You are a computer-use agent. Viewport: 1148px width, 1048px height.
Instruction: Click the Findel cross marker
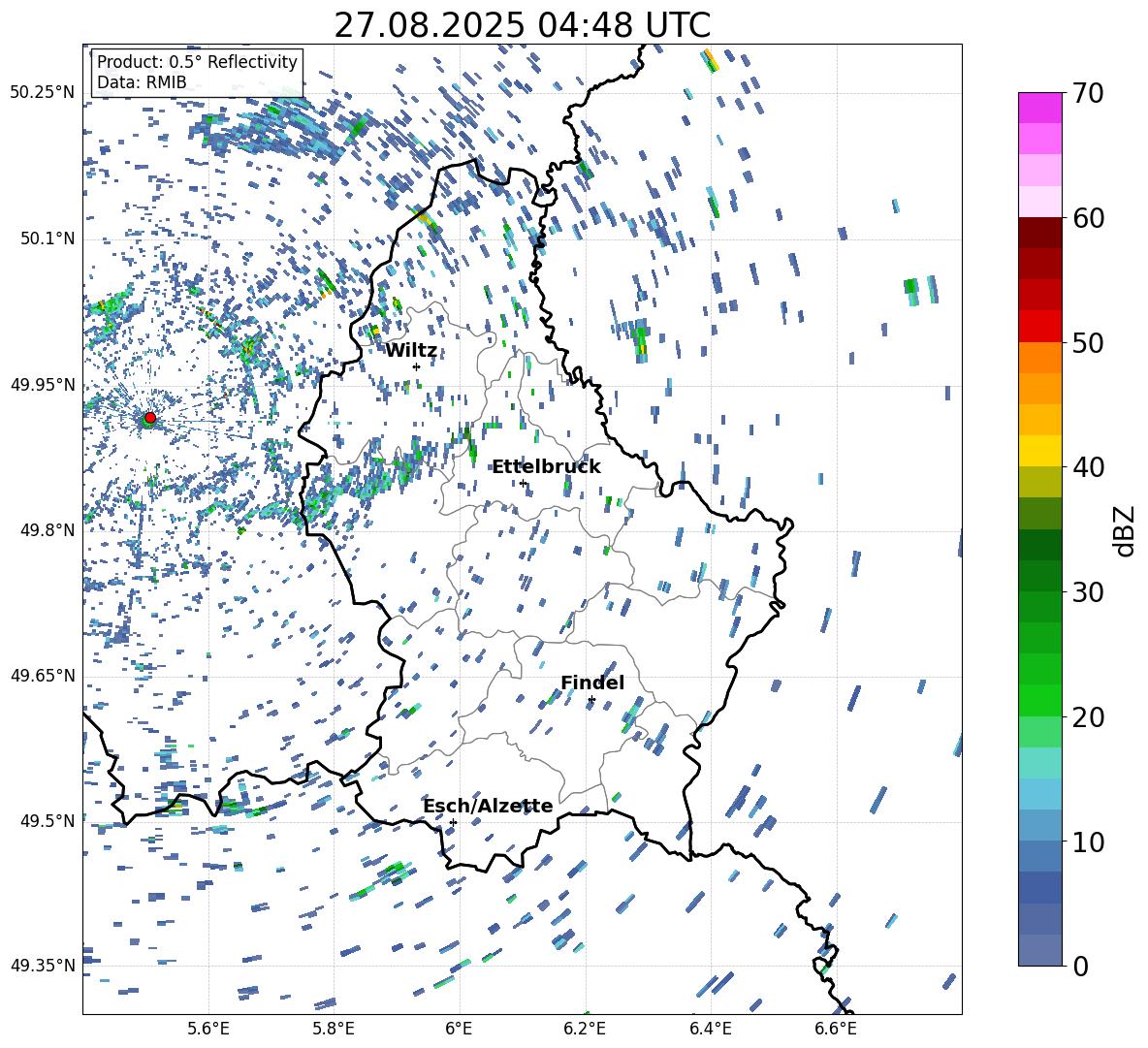click(591, 700)
